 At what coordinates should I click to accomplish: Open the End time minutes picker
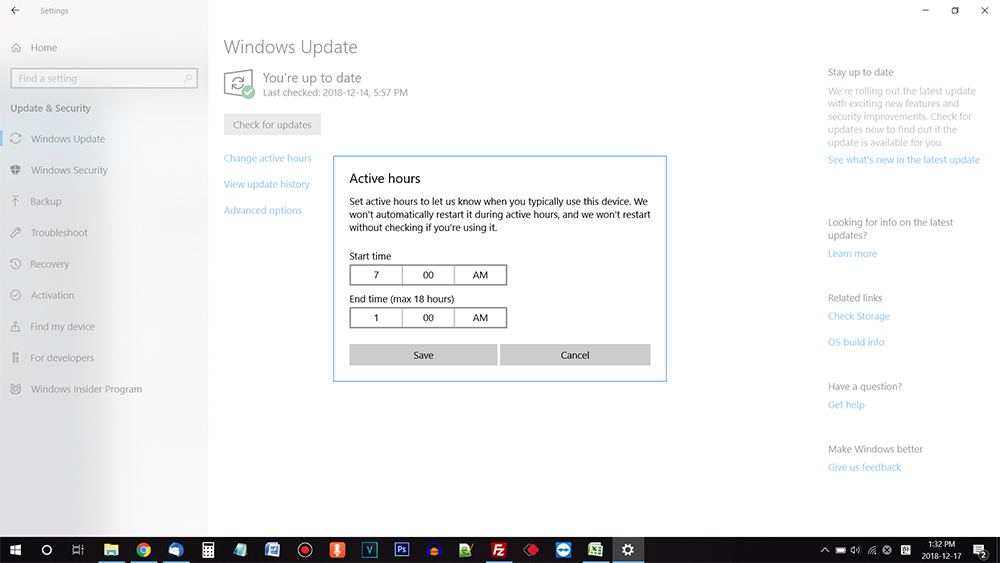click(x=428, y=318)
